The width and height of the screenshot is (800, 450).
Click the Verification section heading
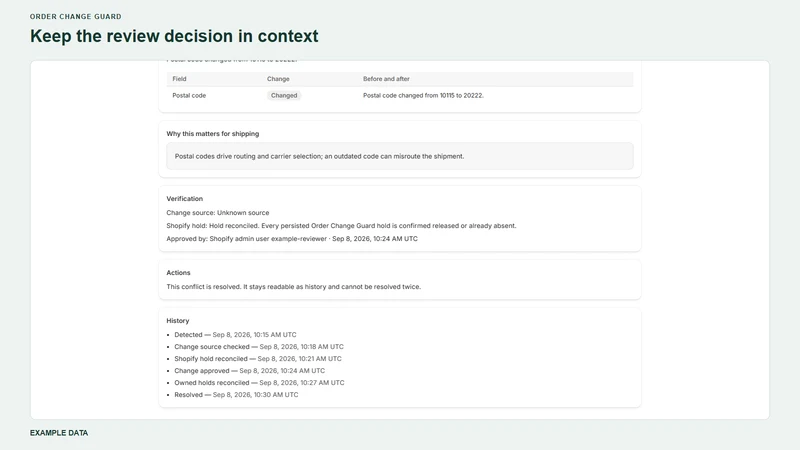point(185,199)
